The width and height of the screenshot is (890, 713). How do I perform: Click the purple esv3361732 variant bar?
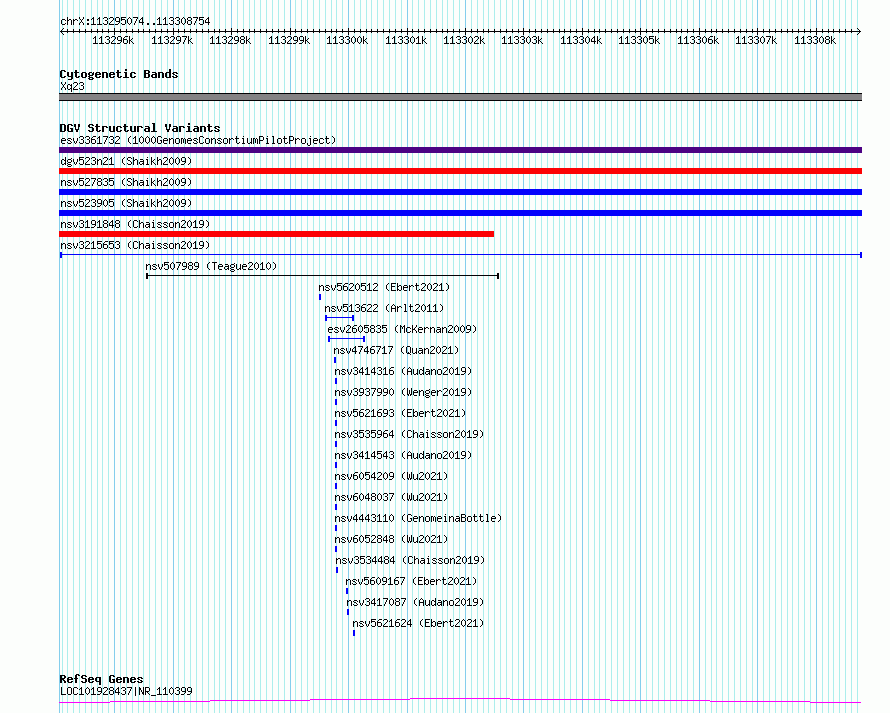point(460,150)
